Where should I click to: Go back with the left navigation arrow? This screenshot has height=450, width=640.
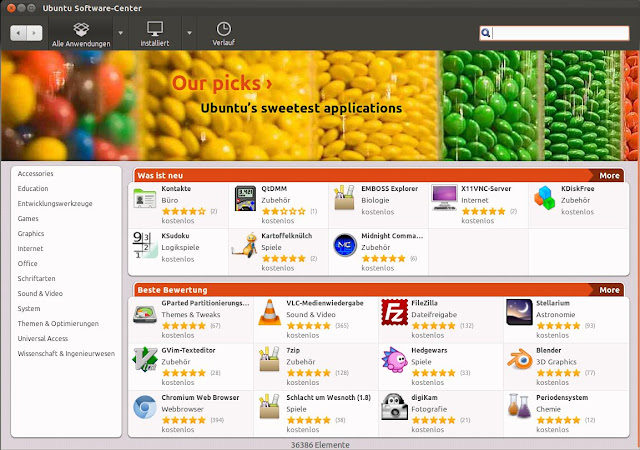[18, 33]
